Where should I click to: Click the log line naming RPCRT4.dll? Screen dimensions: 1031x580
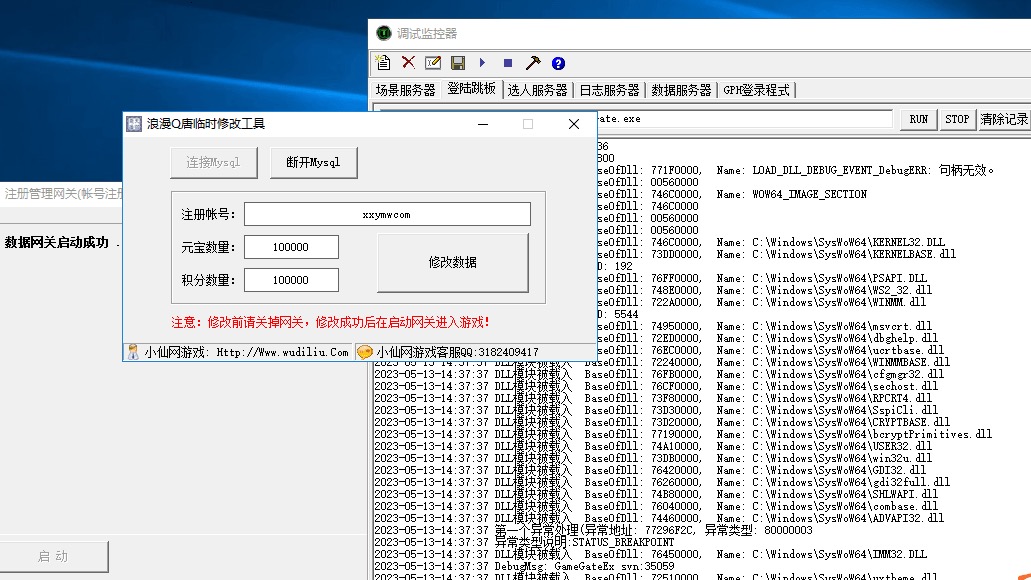[x=653, y=398]
